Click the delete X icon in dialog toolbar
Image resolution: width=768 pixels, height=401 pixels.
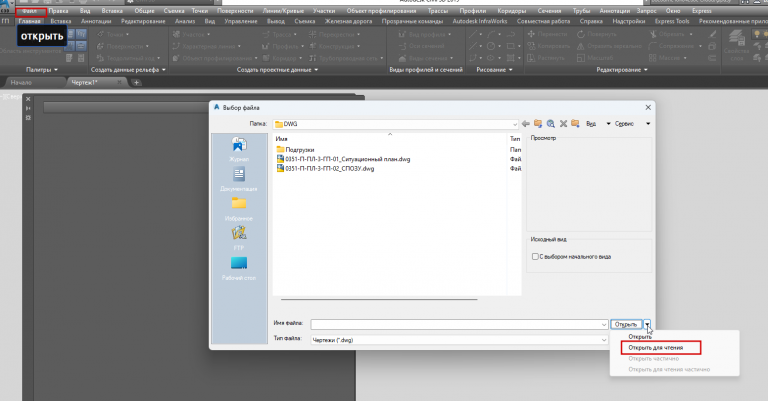563,124
